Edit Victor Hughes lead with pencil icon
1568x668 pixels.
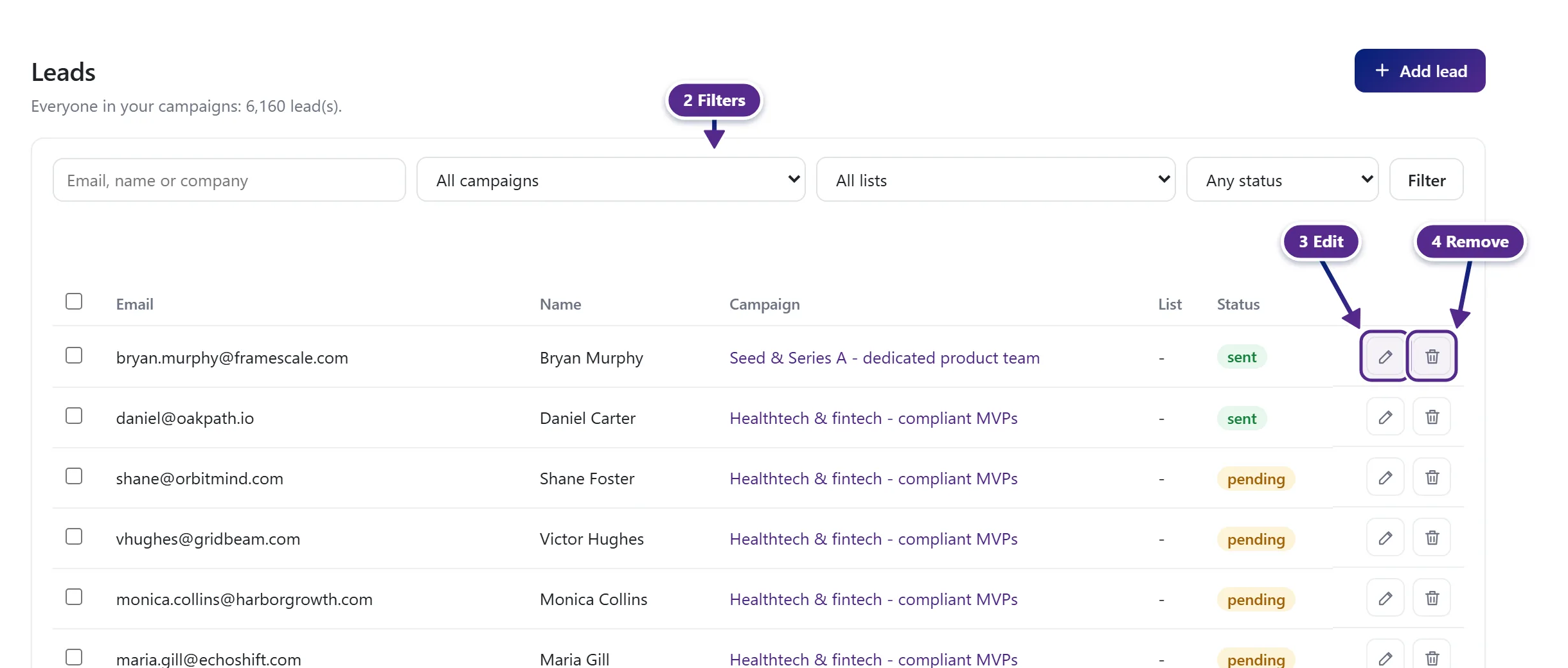click(x=1385, y=538)
